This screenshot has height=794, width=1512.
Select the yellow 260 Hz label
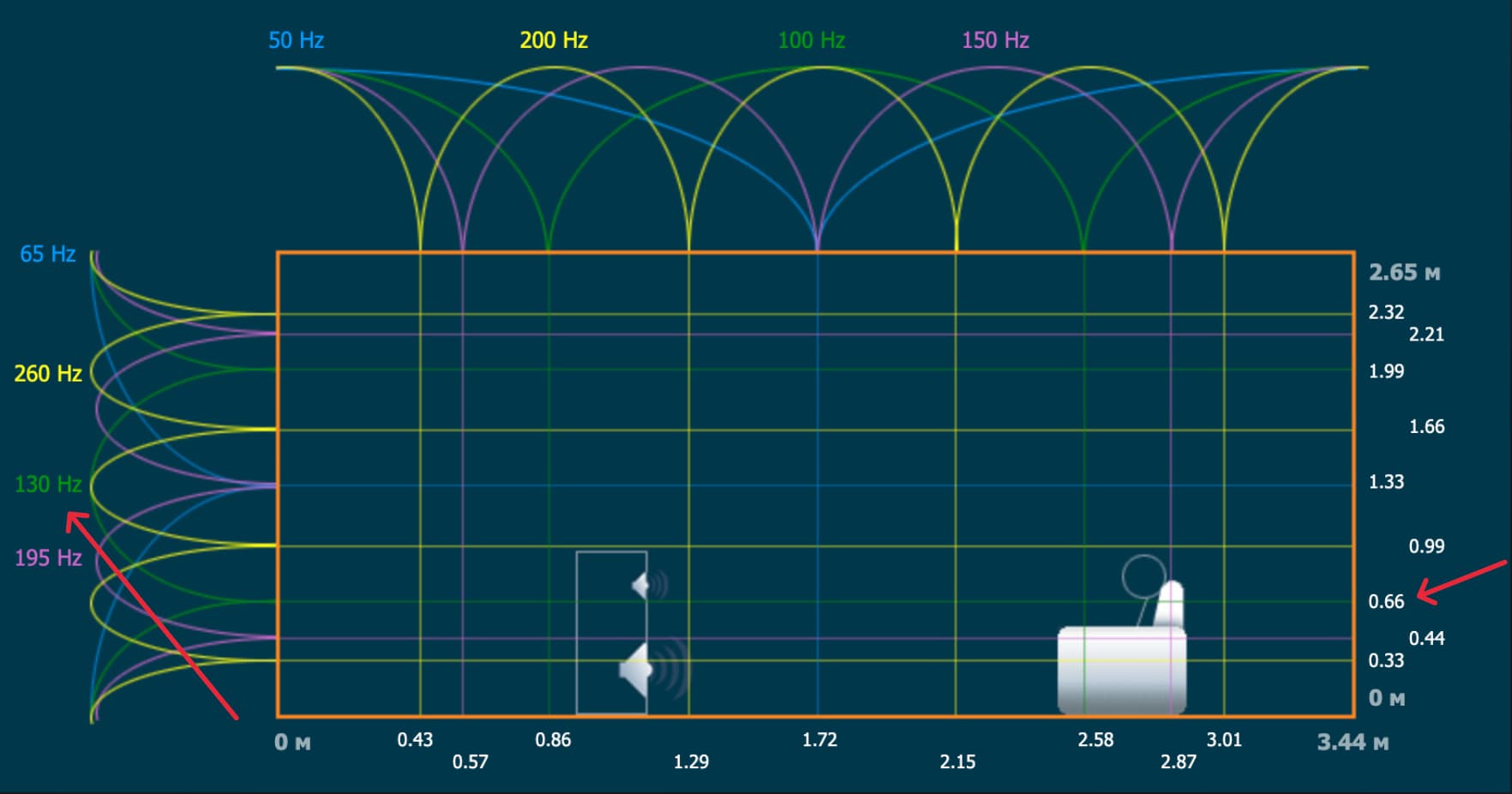click(48, 374)
